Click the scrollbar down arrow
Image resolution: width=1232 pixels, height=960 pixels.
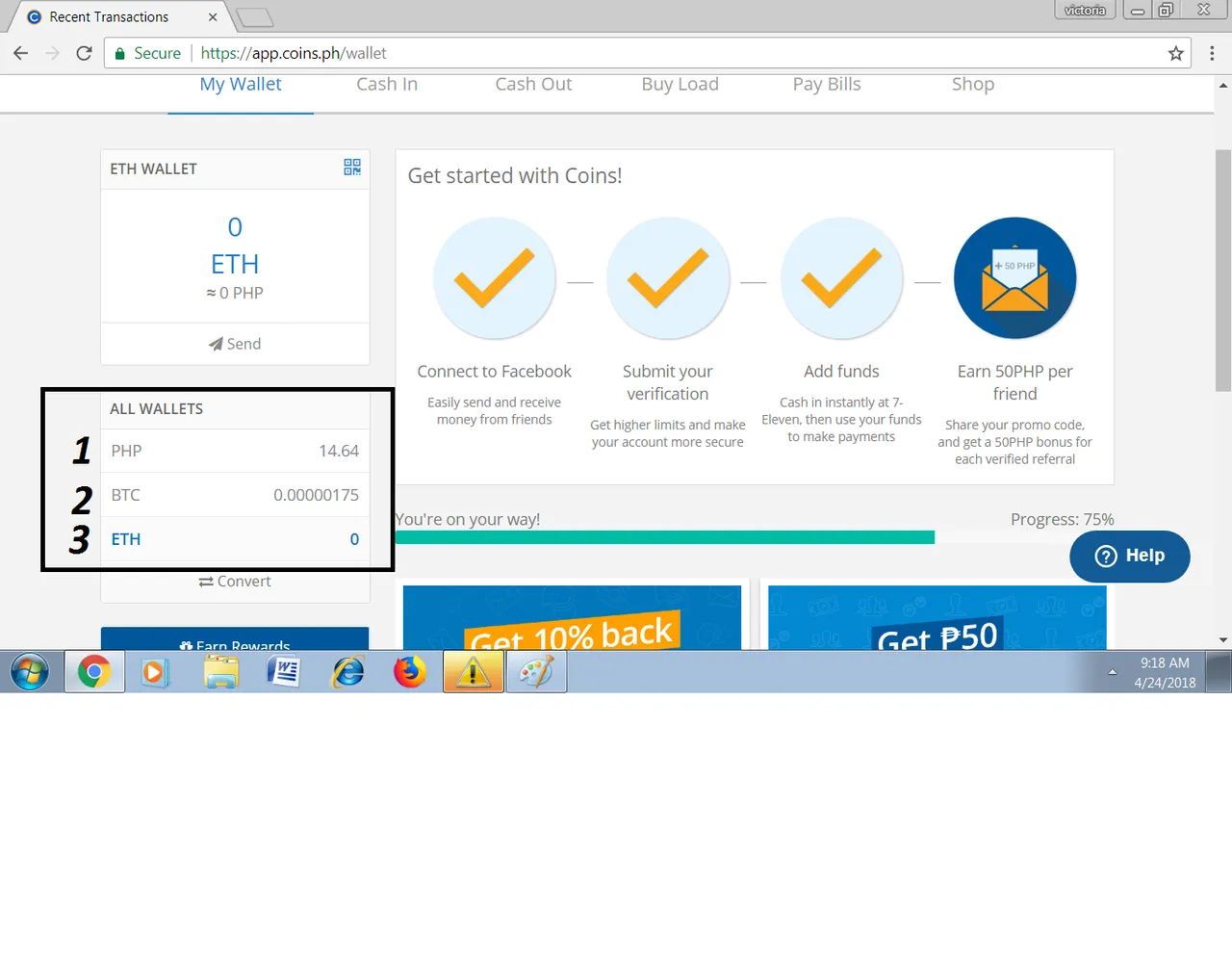coord(1223,640)
